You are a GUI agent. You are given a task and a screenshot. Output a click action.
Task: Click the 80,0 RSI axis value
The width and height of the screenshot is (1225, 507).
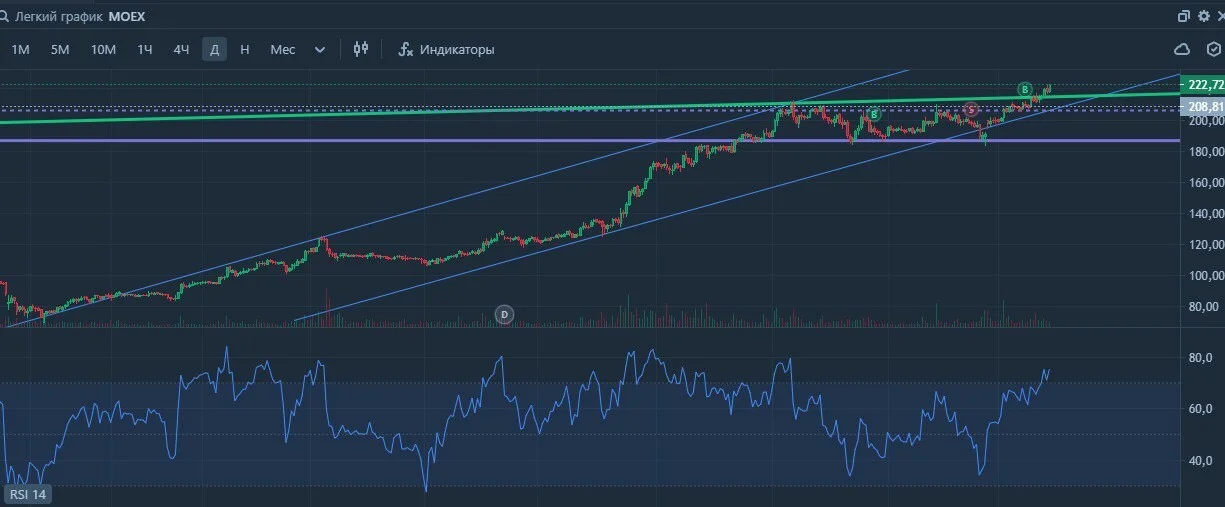click(1200, 358)
